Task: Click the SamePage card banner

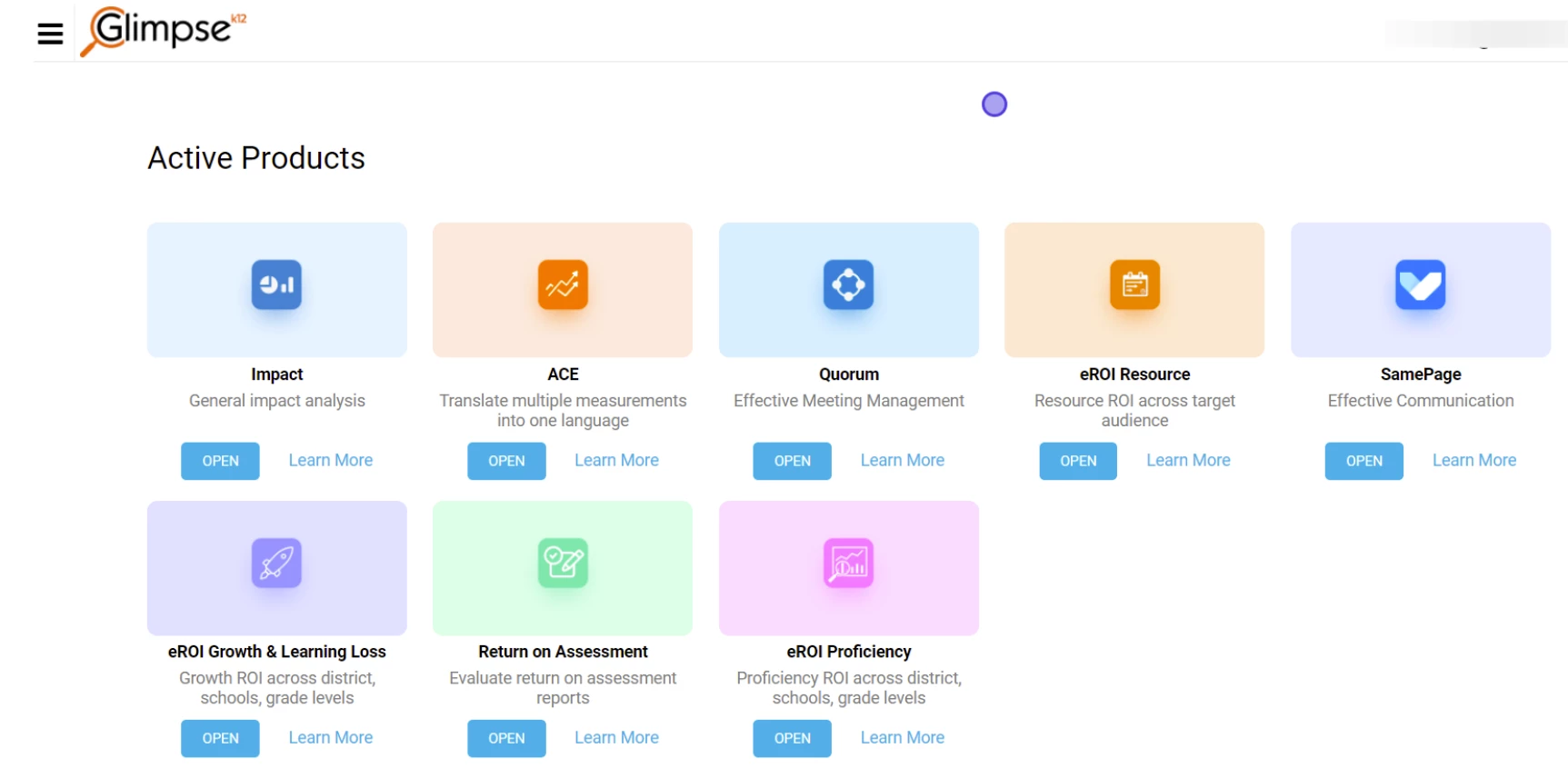Action: point(1420,290)
